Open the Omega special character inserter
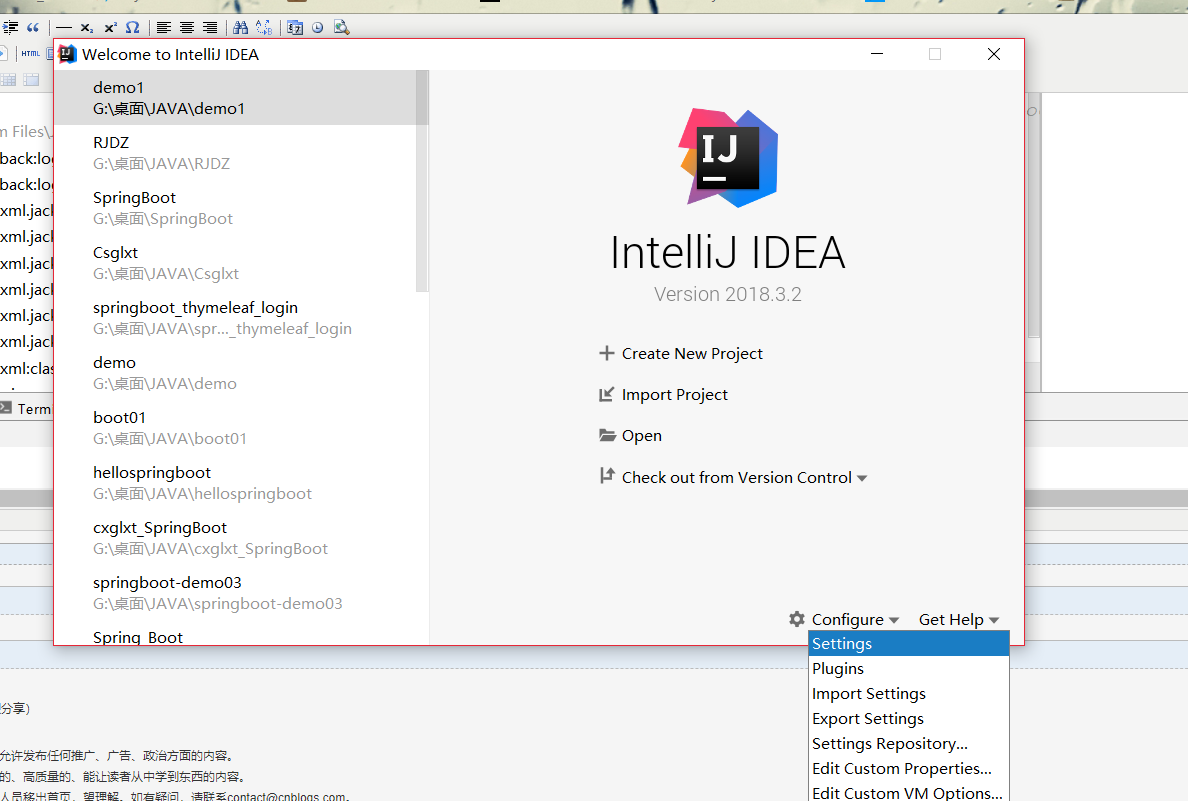The image size is (1188, 801). (133, 28)
